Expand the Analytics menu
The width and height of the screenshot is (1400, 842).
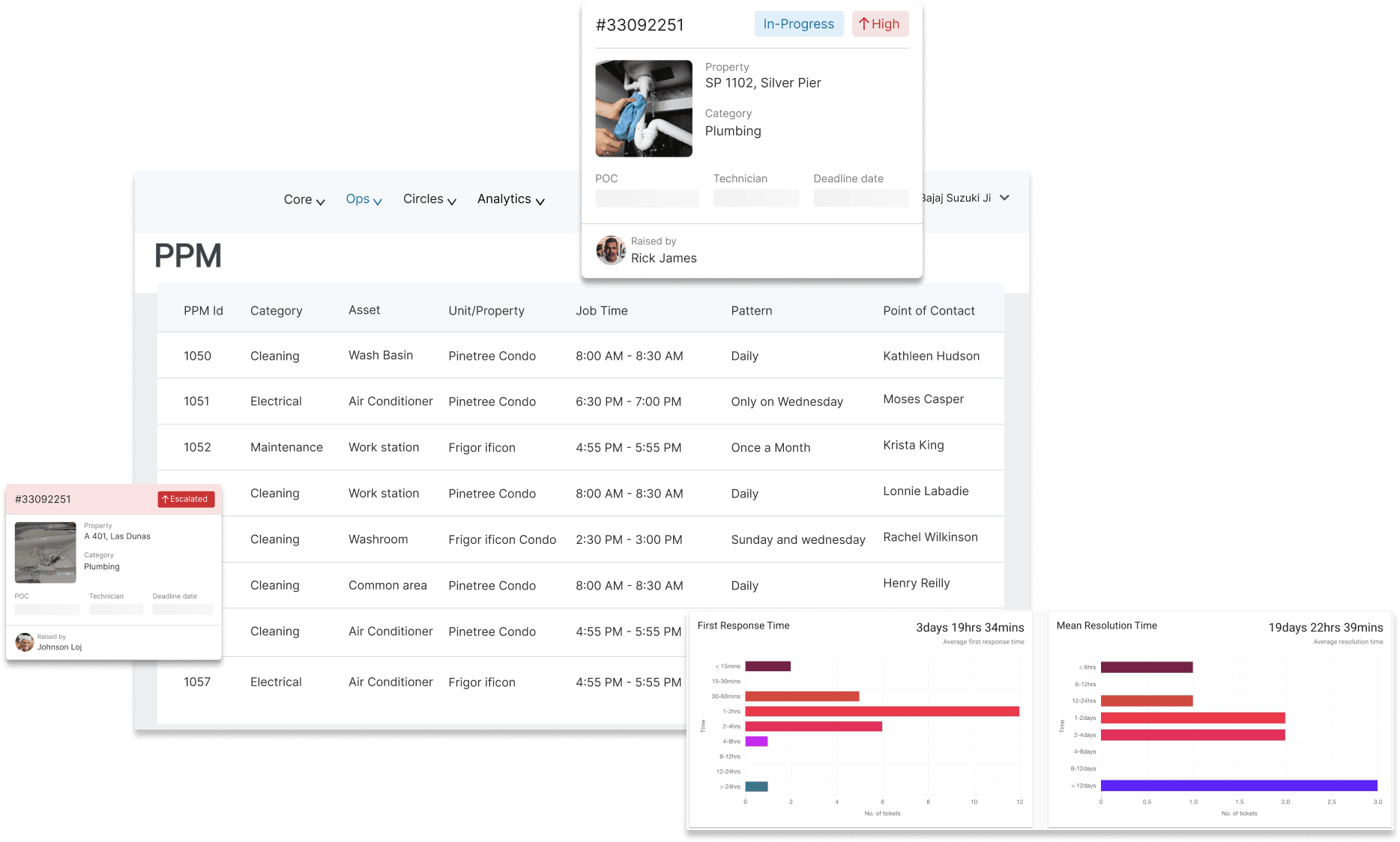510,199
